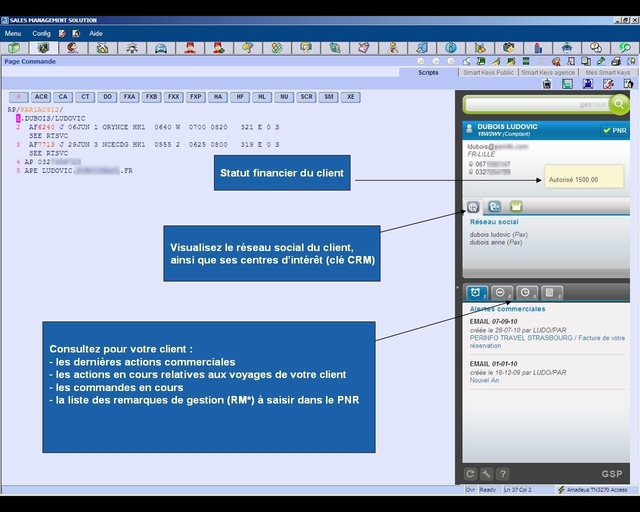Image resolution: width=640 pixels, height=512 pixels.
Task: Open the Menu menu
Action: tap(13, 33)
